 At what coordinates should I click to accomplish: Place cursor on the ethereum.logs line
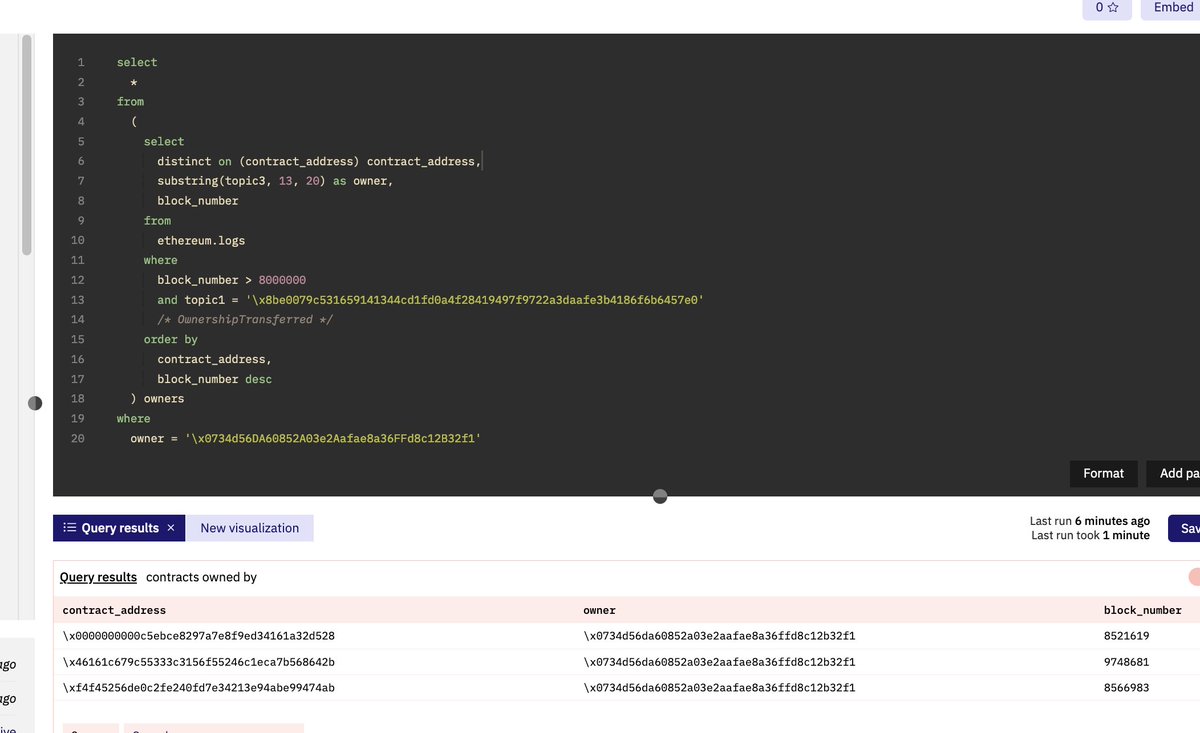pos(201,240)
